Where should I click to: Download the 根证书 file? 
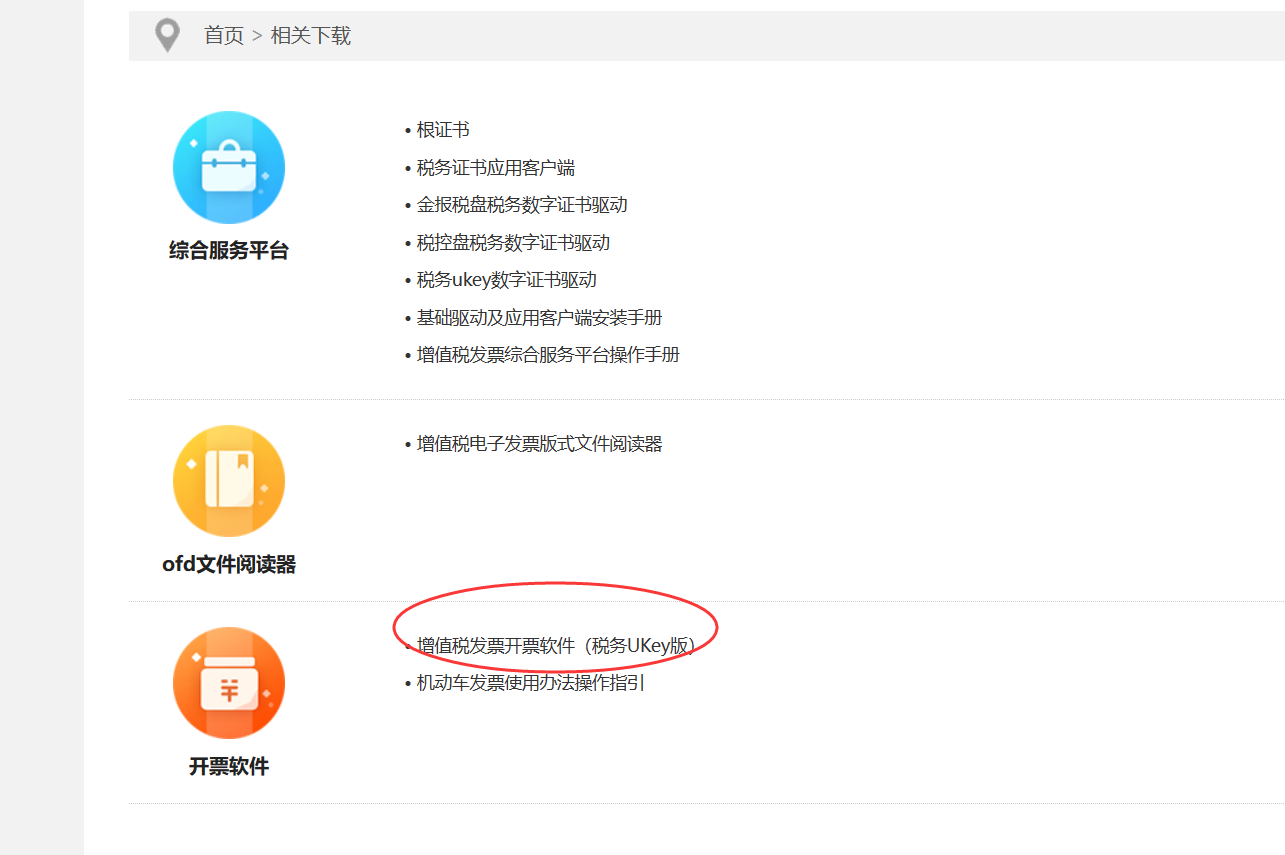click(443, 130)
